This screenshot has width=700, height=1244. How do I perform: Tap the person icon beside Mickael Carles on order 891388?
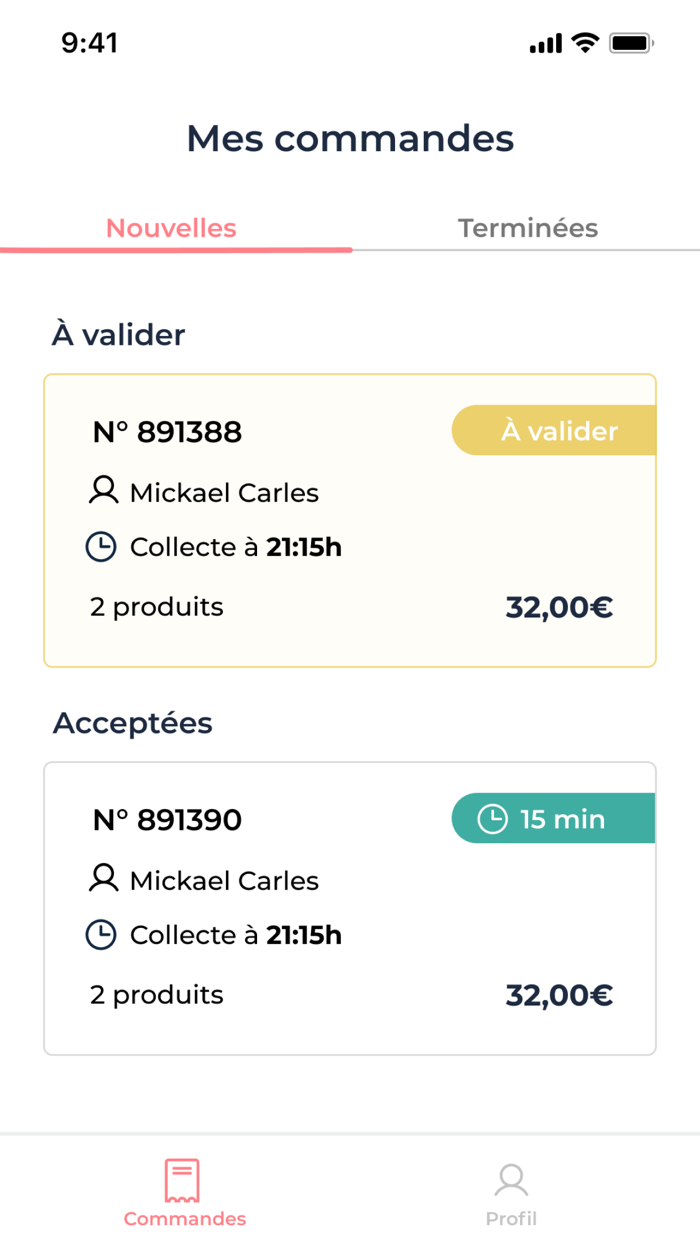(x=101, y=490)
